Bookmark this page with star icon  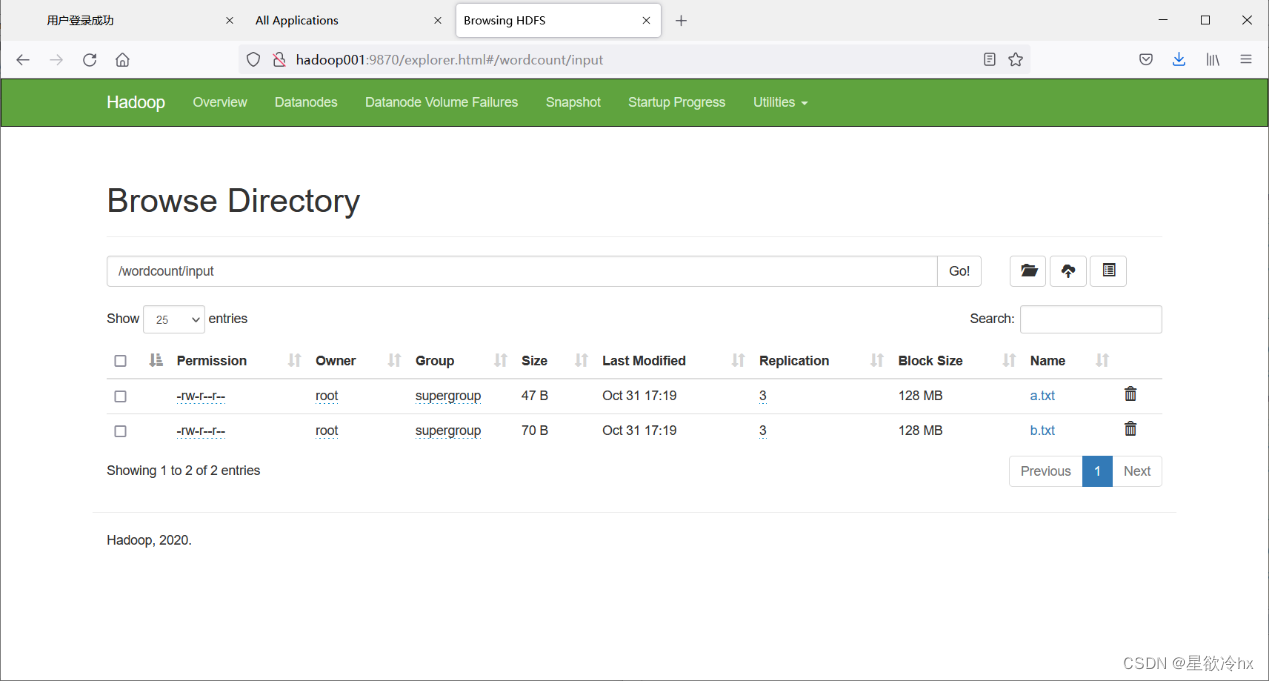[x=1016, y=60]
